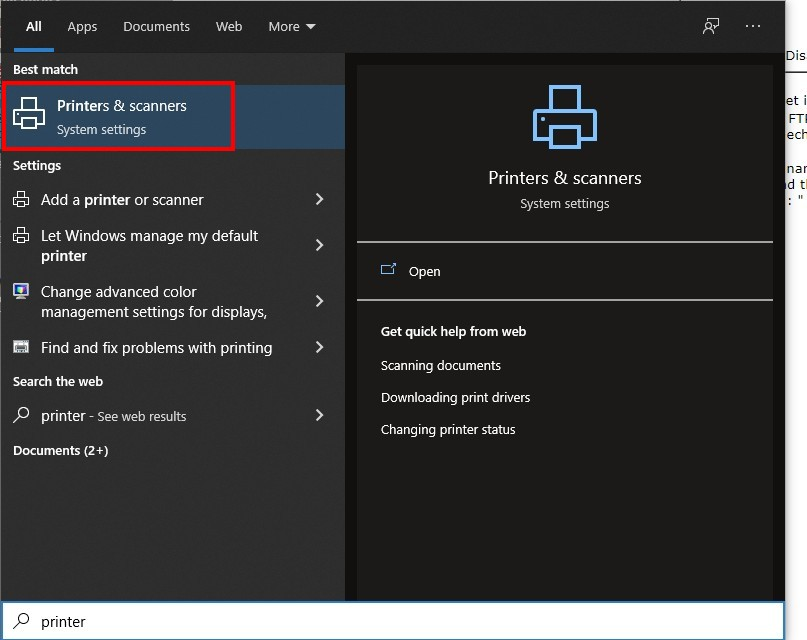Click the magnifier icon in the search box
Image resolution: width=807 pixels, height=640 pixels.
21,621
